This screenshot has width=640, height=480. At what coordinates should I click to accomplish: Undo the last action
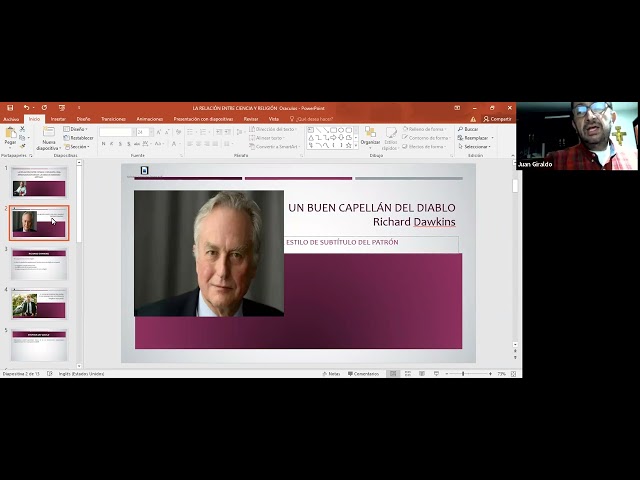coord(27,108)
